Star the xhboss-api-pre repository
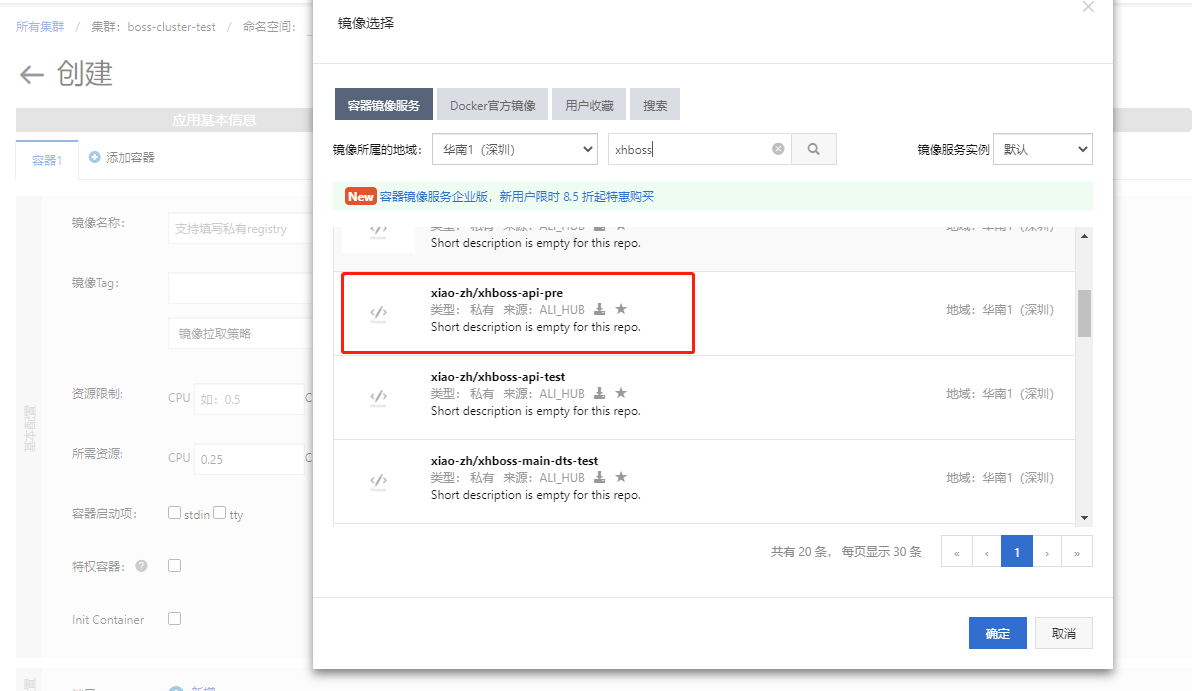The width and height of the screenshot is (1192, 691). click(x=621, y=309)
